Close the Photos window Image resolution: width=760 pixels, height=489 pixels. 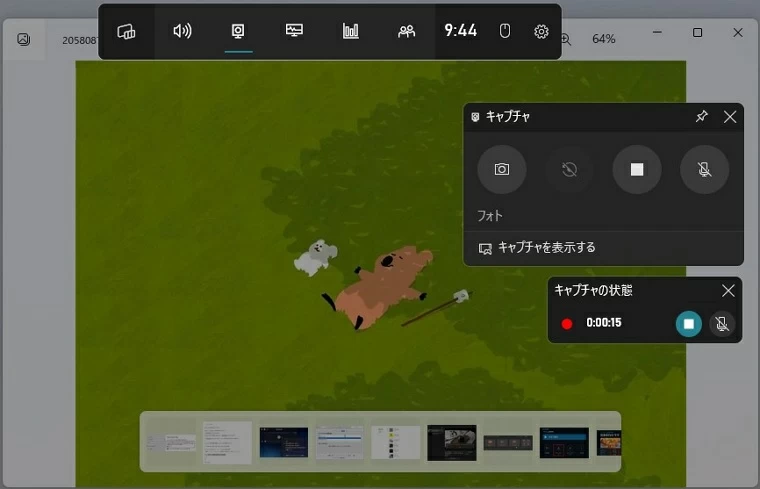pos(738,32)
